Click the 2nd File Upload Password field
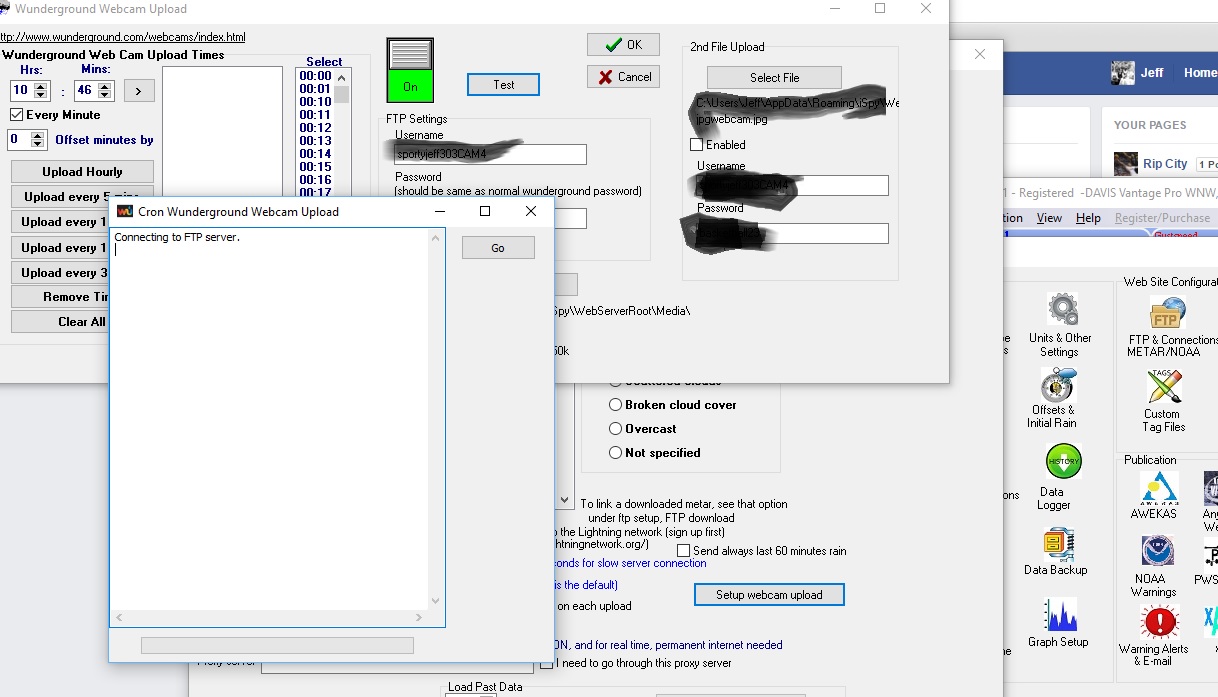Image resolution: width=1218 pixels, height=697 pixels. (792, 233)
